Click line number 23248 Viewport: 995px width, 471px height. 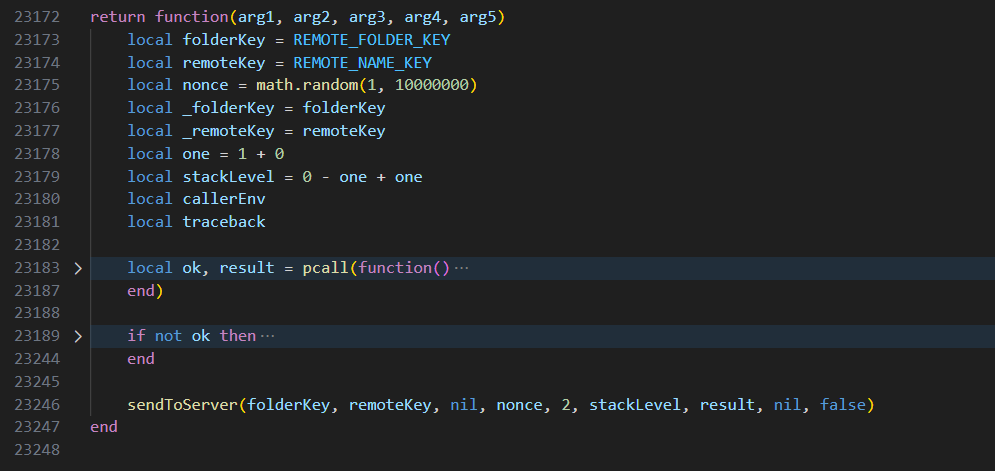click(x=37, y=450)
